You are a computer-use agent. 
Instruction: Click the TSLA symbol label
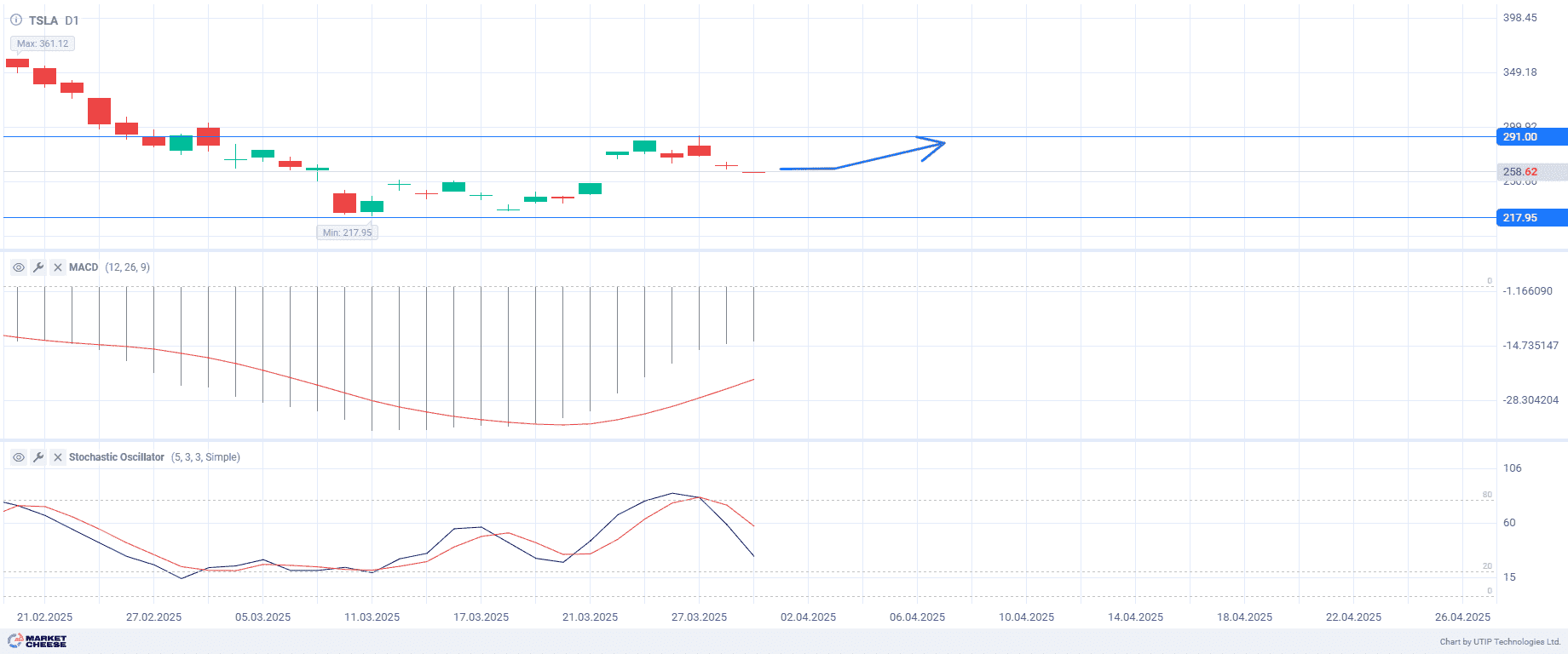(x=43, y=20)
